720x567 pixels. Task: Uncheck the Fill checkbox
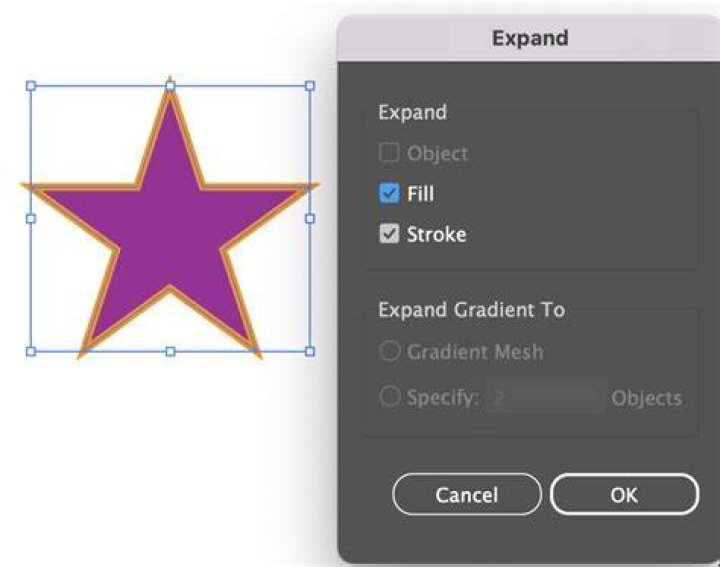click(x=389, y=193)
